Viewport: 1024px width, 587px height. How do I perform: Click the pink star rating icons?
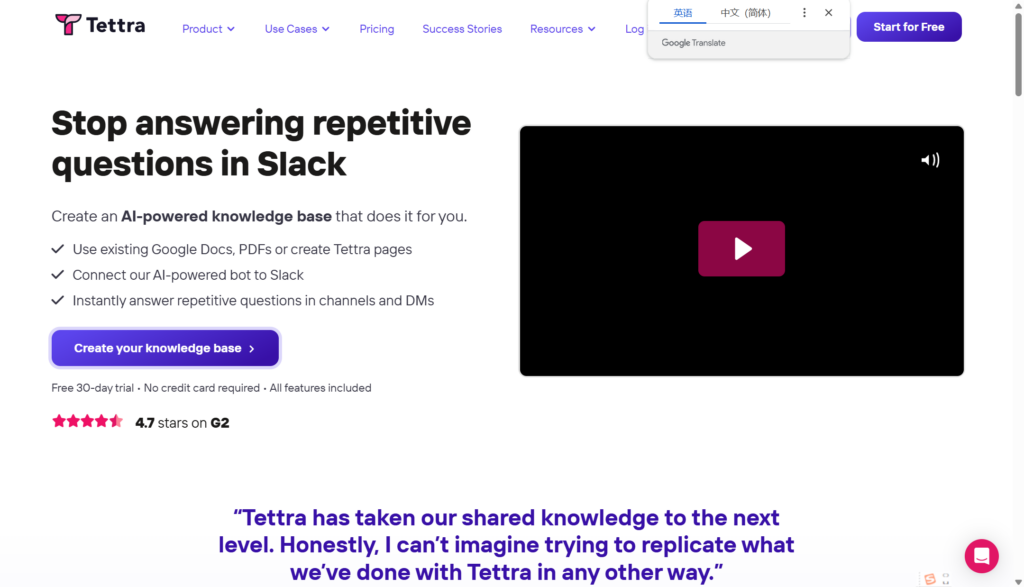point(87,422)
